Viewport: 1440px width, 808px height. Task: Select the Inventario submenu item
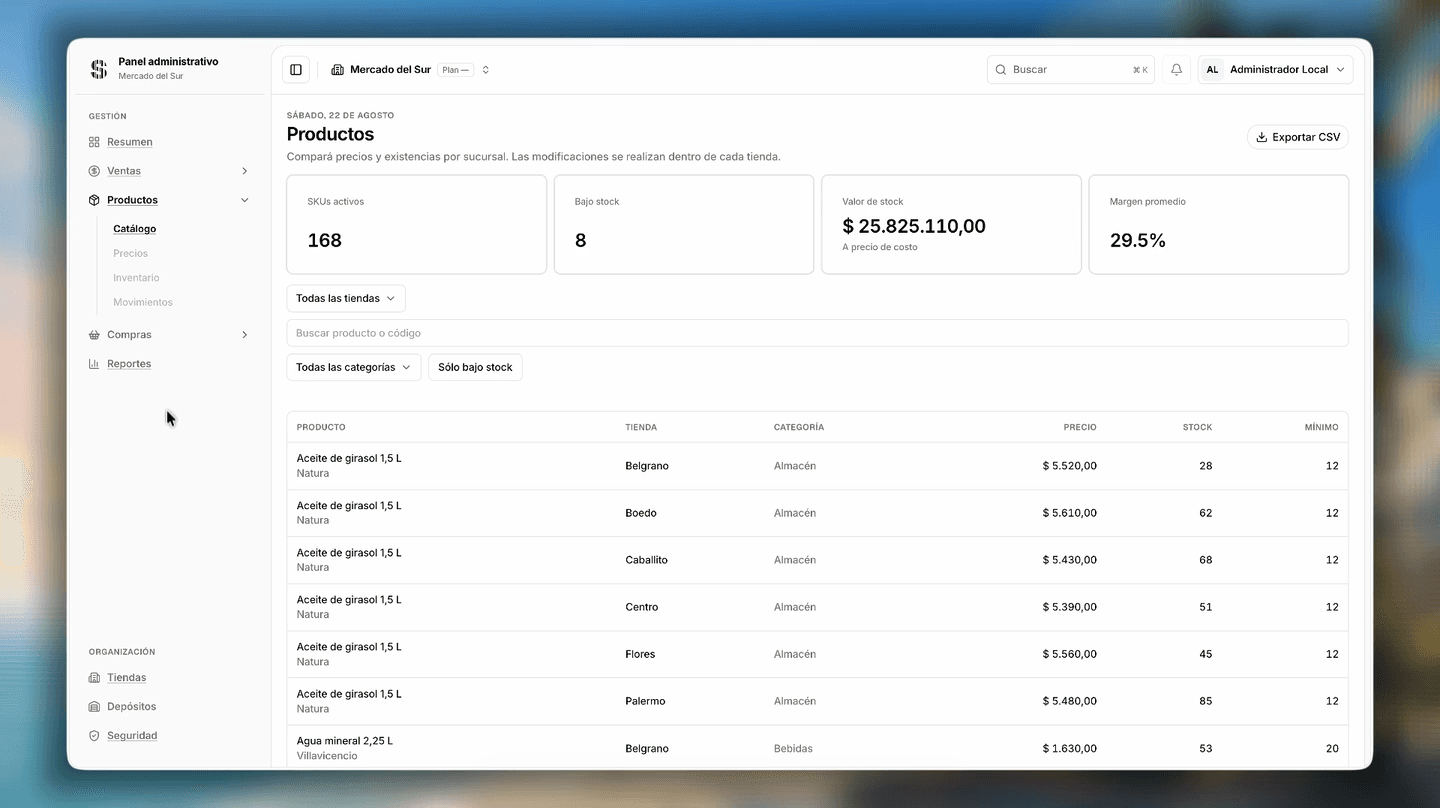(x=136, y=278)
